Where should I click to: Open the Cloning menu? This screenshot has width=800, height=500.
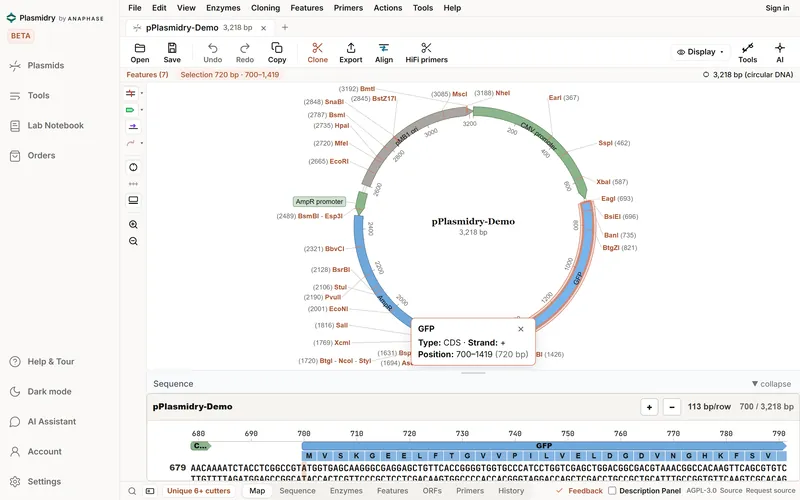(x=265, y=8)
